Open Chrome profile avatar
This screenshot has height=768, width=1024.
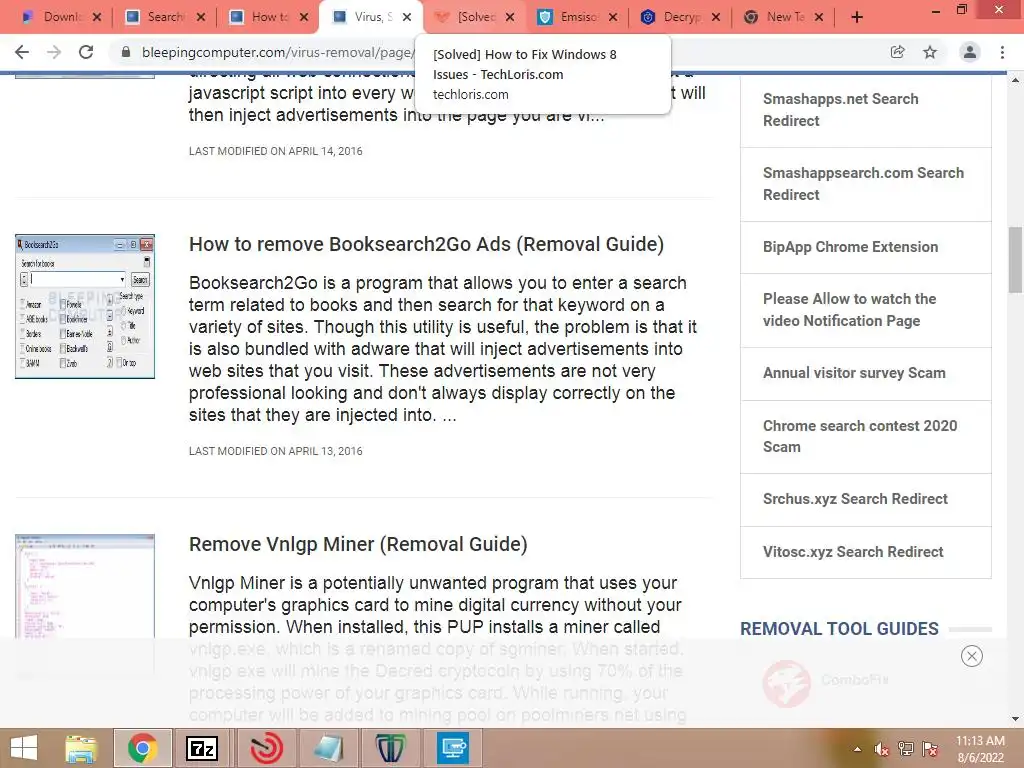[x=970, y=52]
